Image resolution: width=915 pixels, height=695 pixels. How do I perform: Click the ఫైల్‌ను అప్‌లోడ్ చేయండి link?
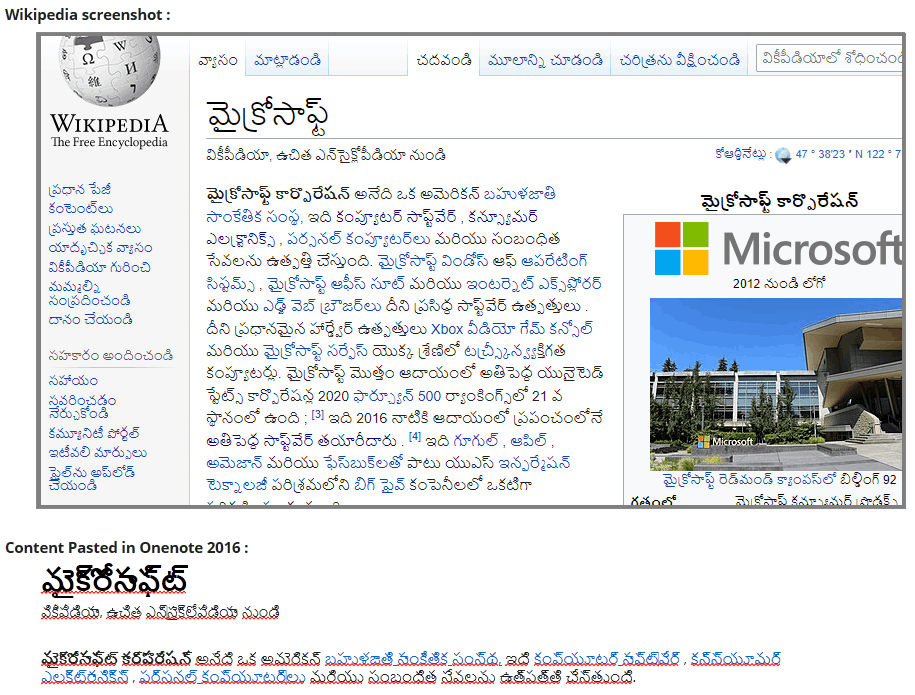91,479
